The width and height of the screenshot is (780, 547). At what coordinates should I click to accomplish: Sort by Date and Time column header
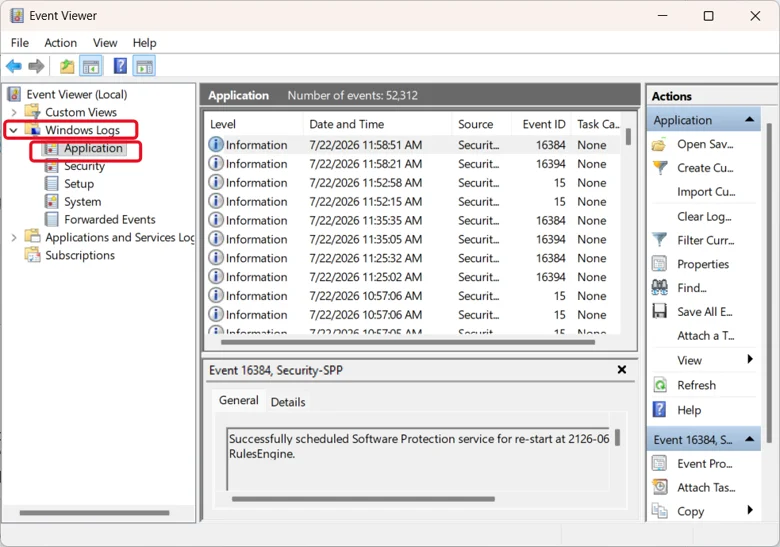coord(378,124)
